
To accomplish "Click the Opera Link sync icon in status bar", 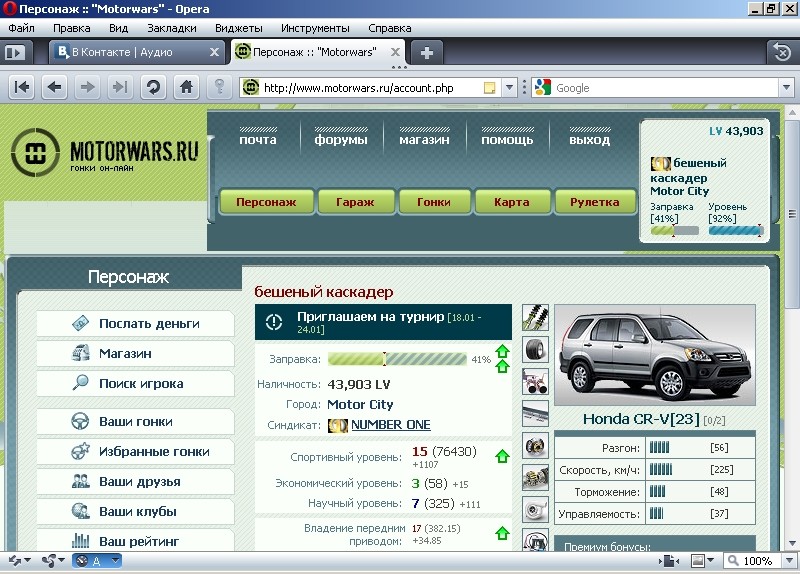I will (15, 561).
